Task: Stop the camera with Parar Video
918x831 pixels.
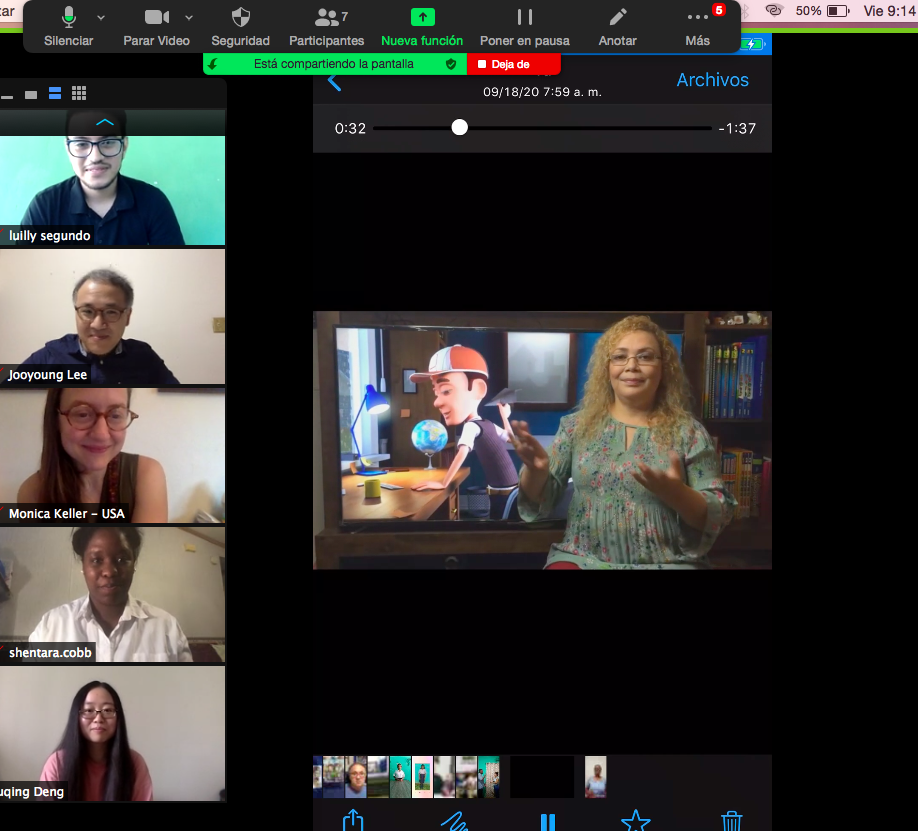Action: click(x=156, y=27)
